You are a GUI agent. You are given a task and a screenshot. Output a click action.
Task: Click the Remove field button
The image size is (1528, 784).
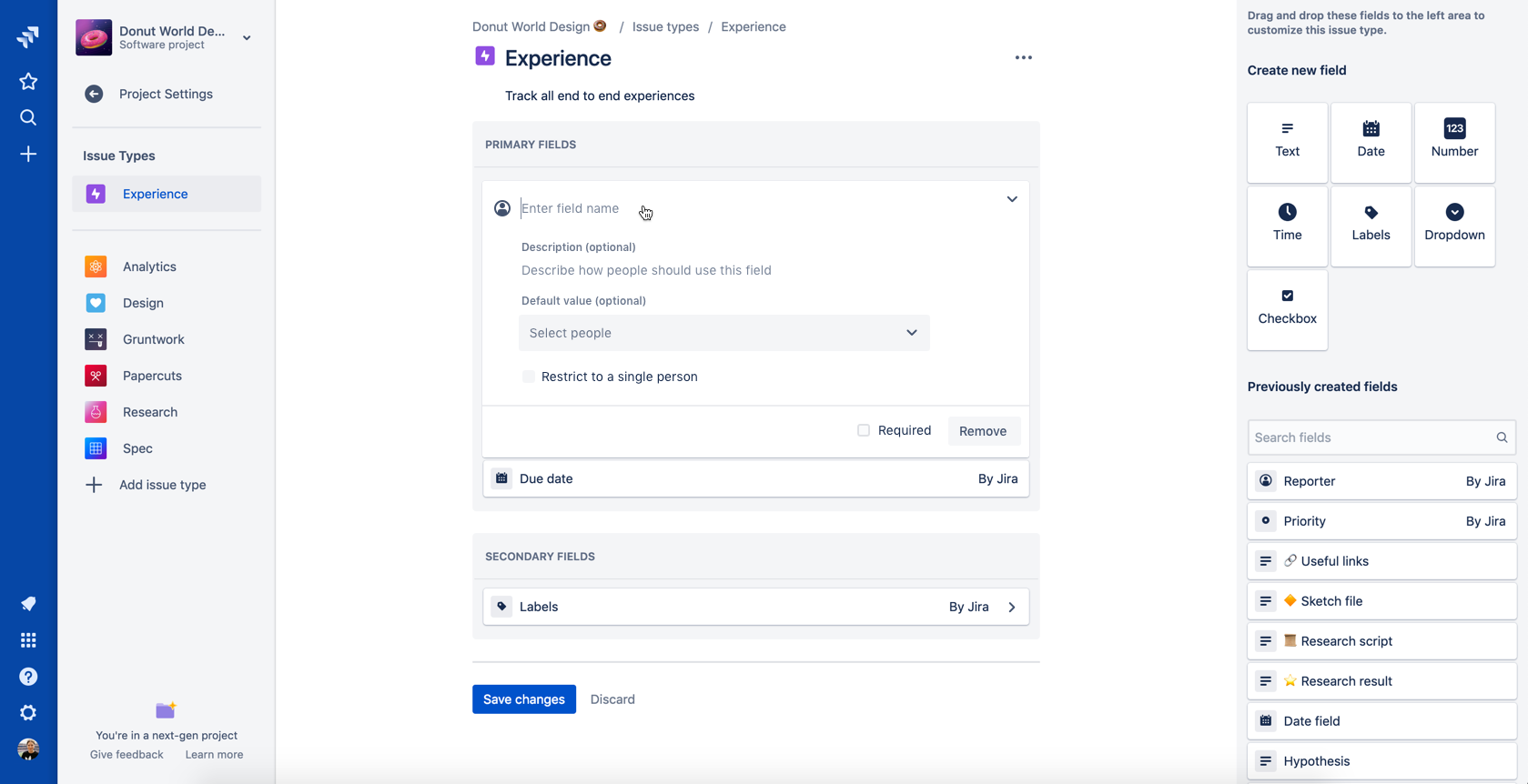983,431
